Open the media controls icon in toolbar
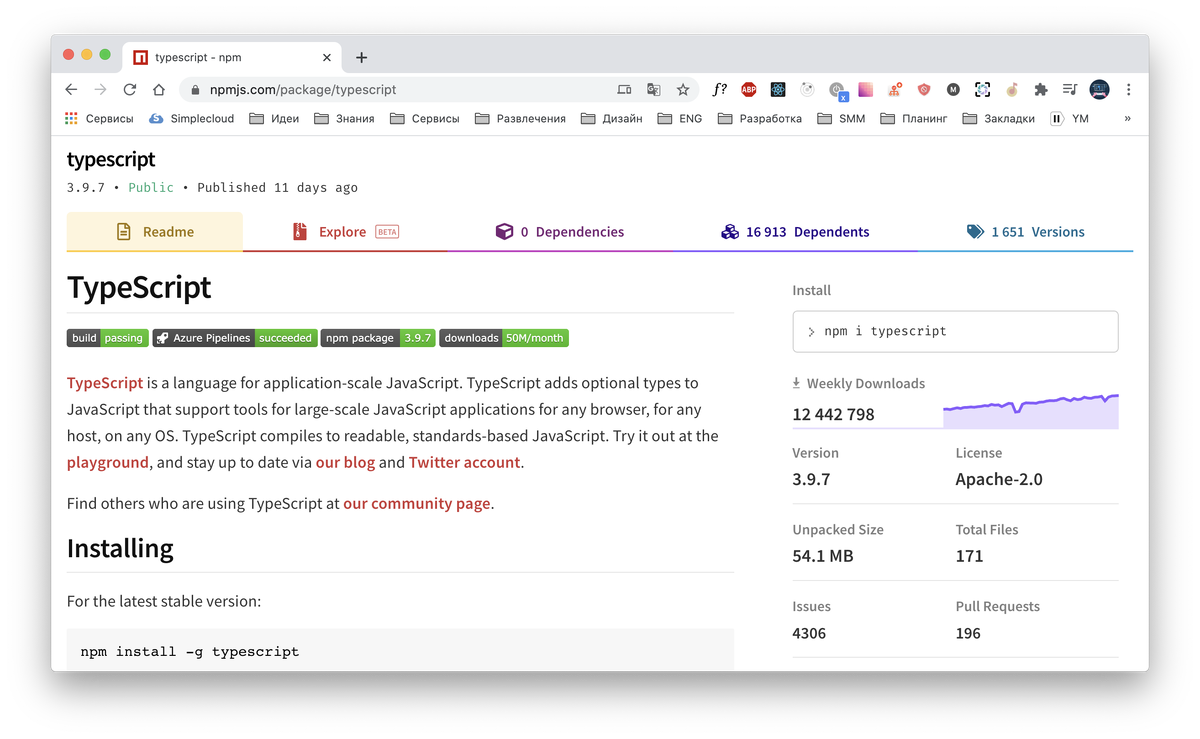 [1069, 89]
